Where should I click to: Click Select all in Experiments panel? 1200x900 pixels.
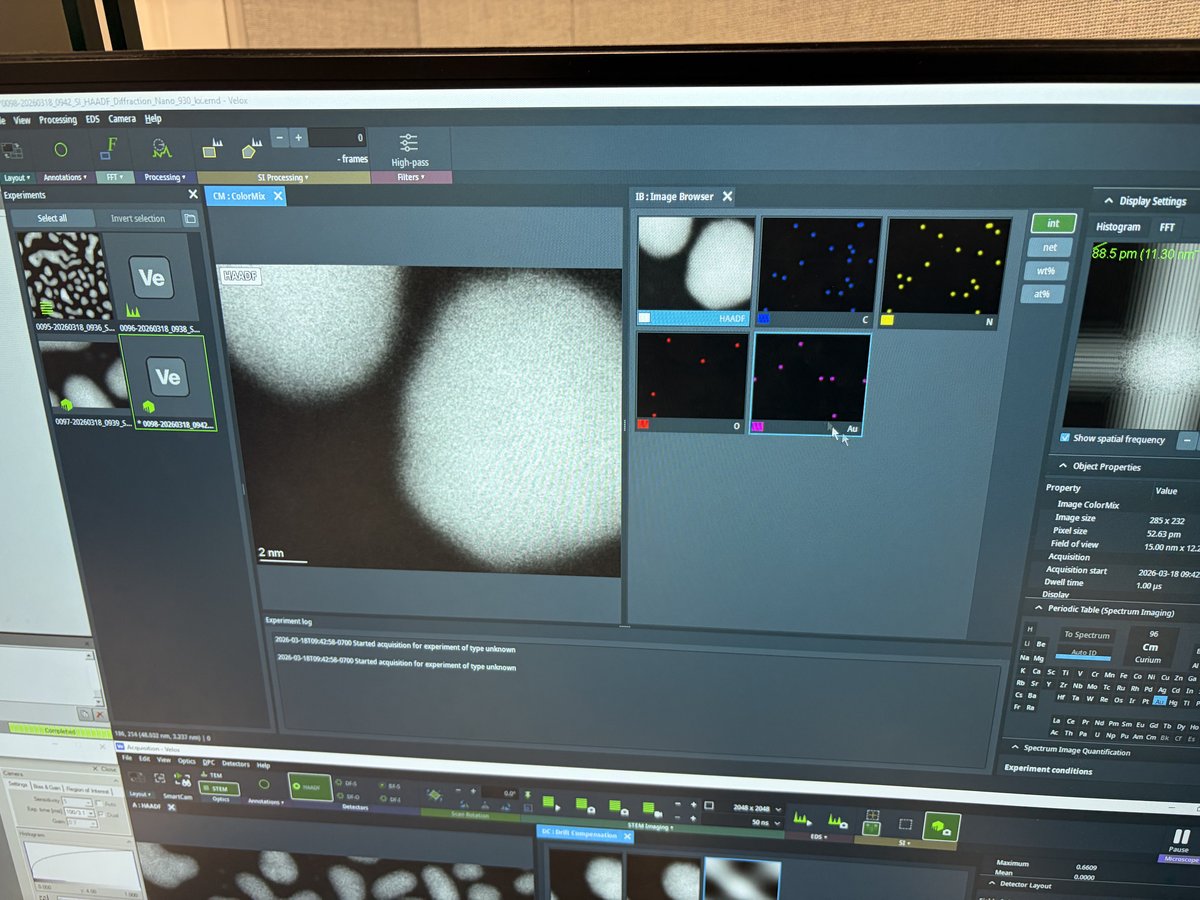[x=52, y=218]
